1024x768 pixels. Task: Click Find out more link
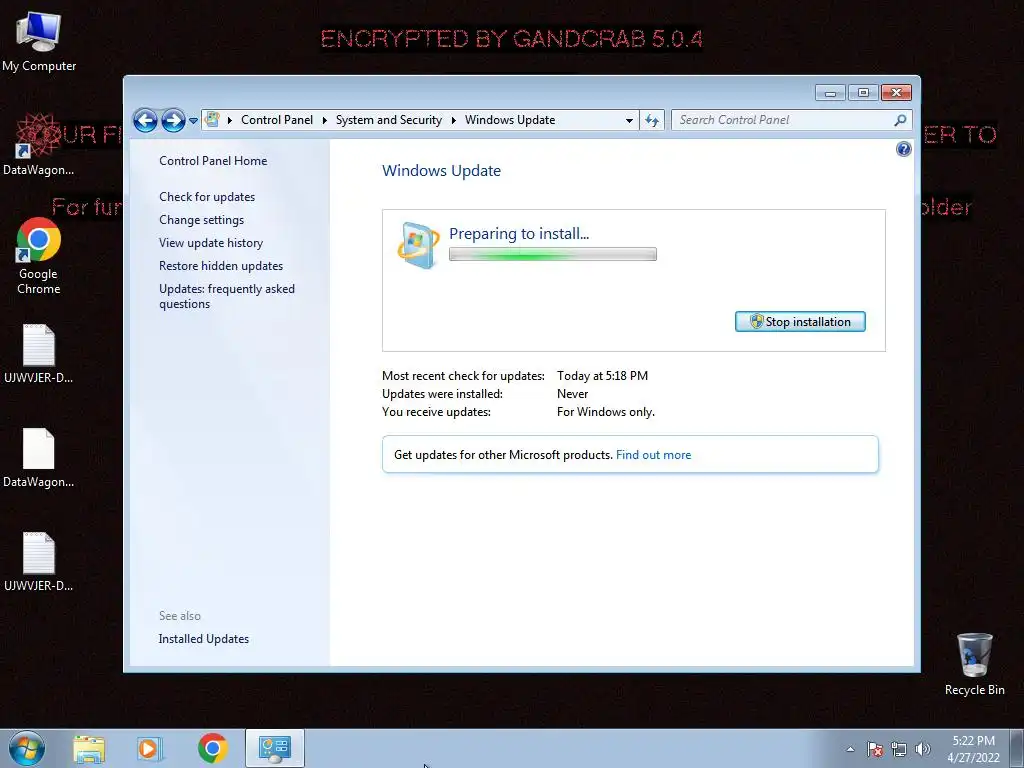pyautogui.click(x=653, y=455)
